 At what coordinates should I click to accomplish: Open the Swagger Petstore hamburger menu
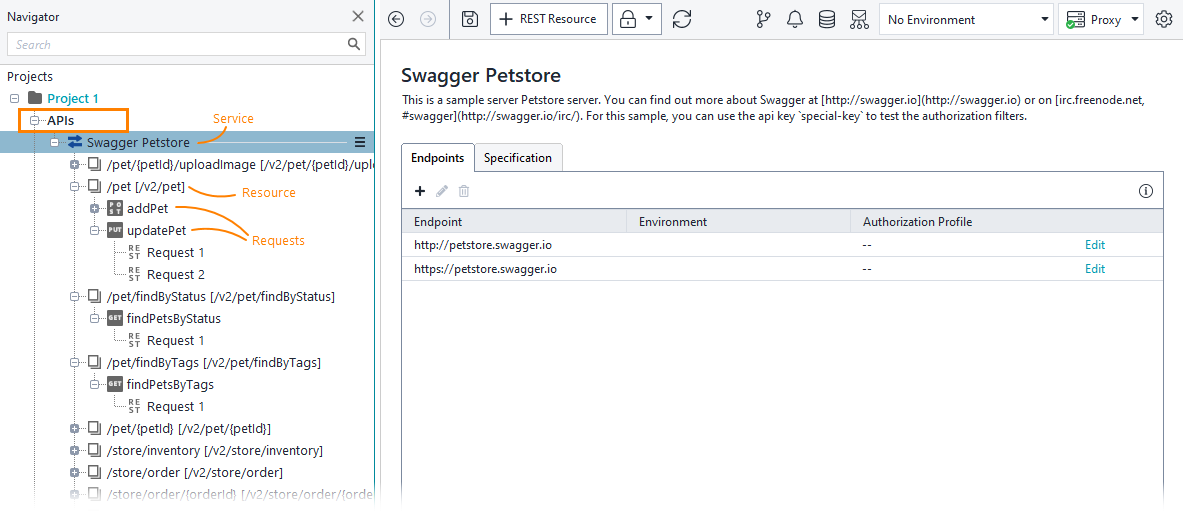pyautogui.click(x=360, y=142)
